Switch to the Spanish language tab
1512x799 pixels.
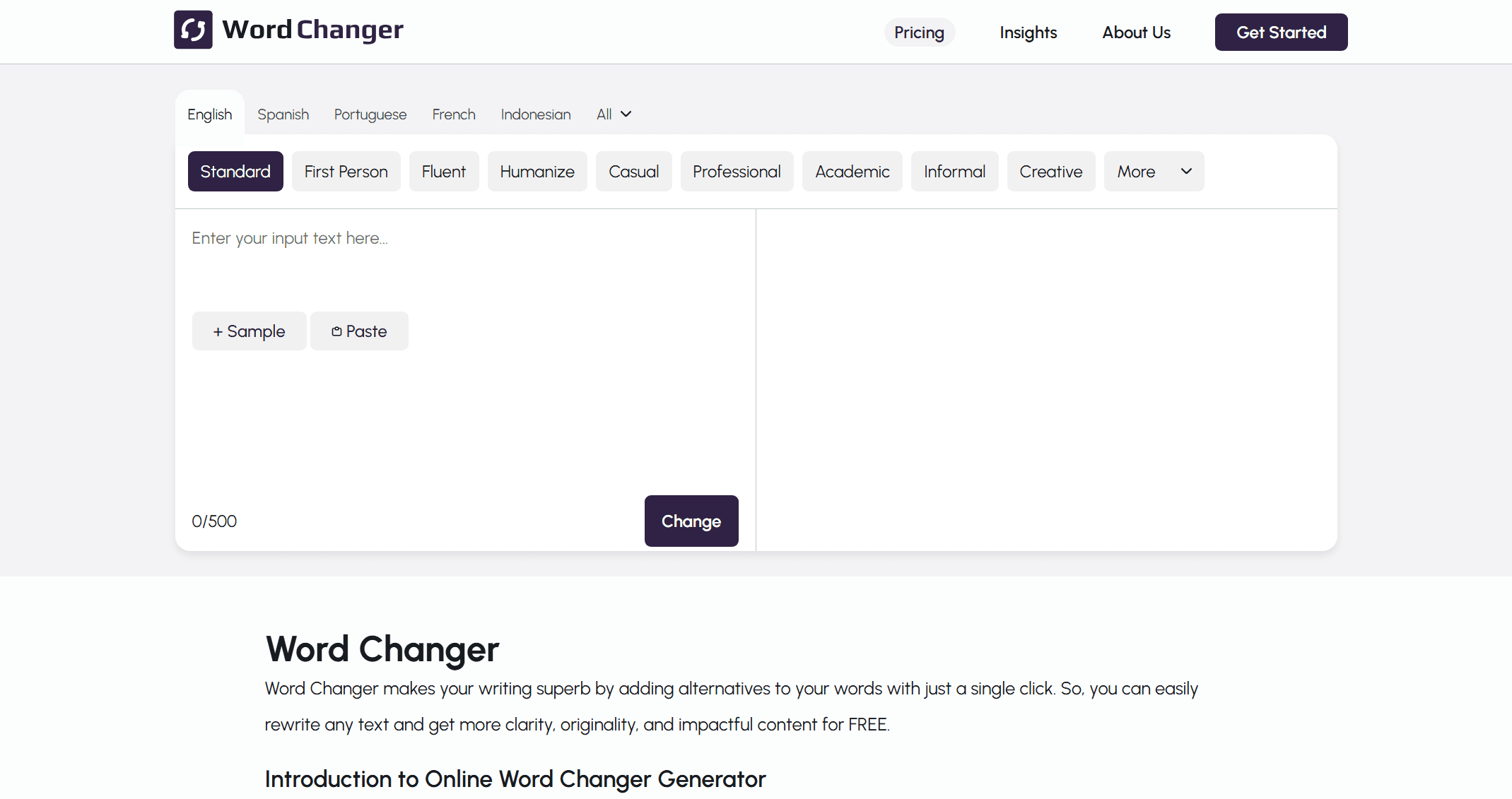283,114
